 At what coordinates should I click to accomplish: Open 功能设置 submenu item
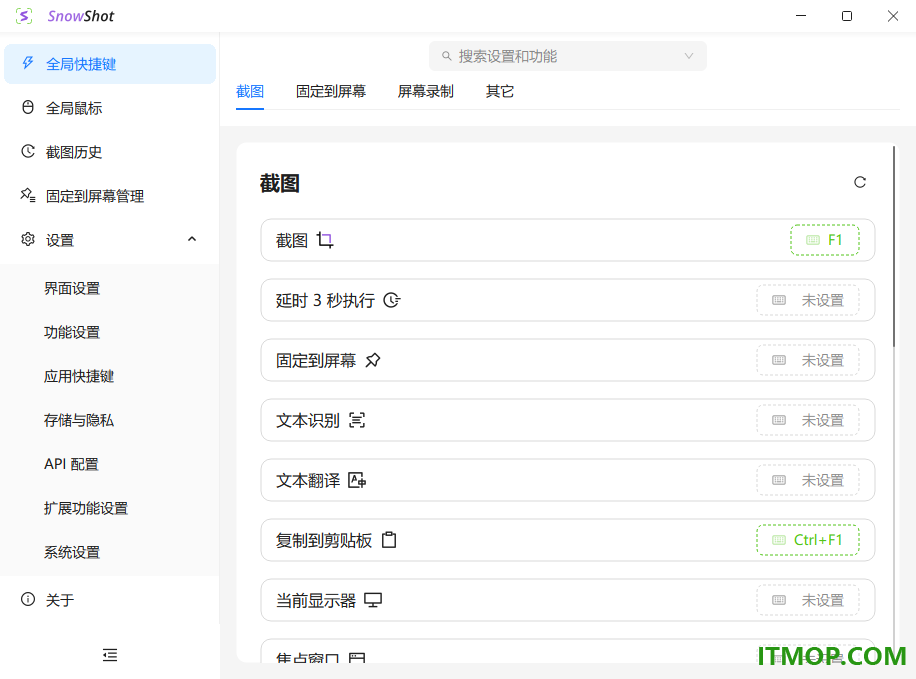pyautogui.click(x=110, y=332)
